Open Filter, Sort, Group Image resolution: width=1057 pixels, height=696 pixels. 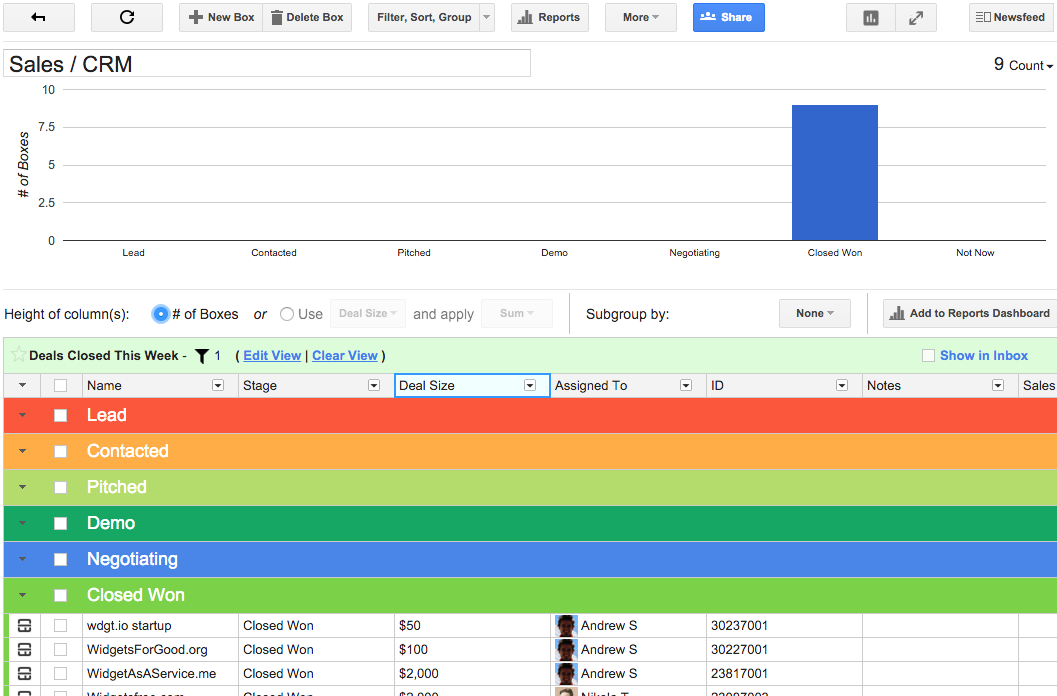424,18
